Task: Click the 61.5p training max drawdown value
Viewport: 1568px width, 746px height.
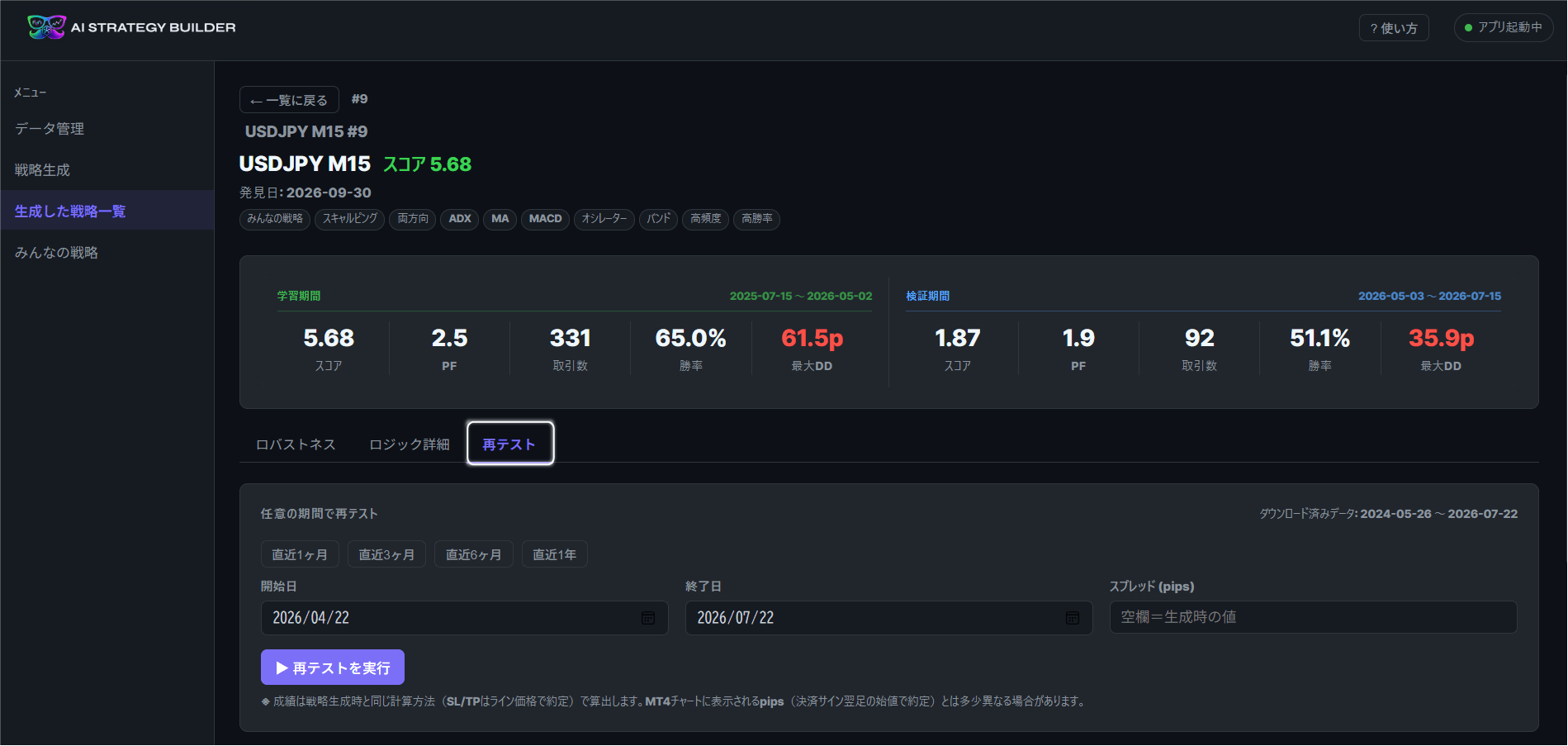Action: point(812,338)
